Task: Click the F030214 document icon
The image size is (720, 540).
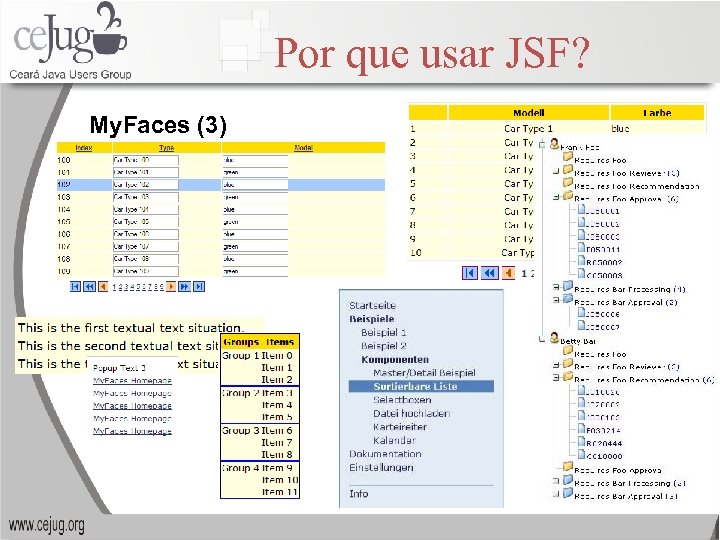Action: [581, 428]
